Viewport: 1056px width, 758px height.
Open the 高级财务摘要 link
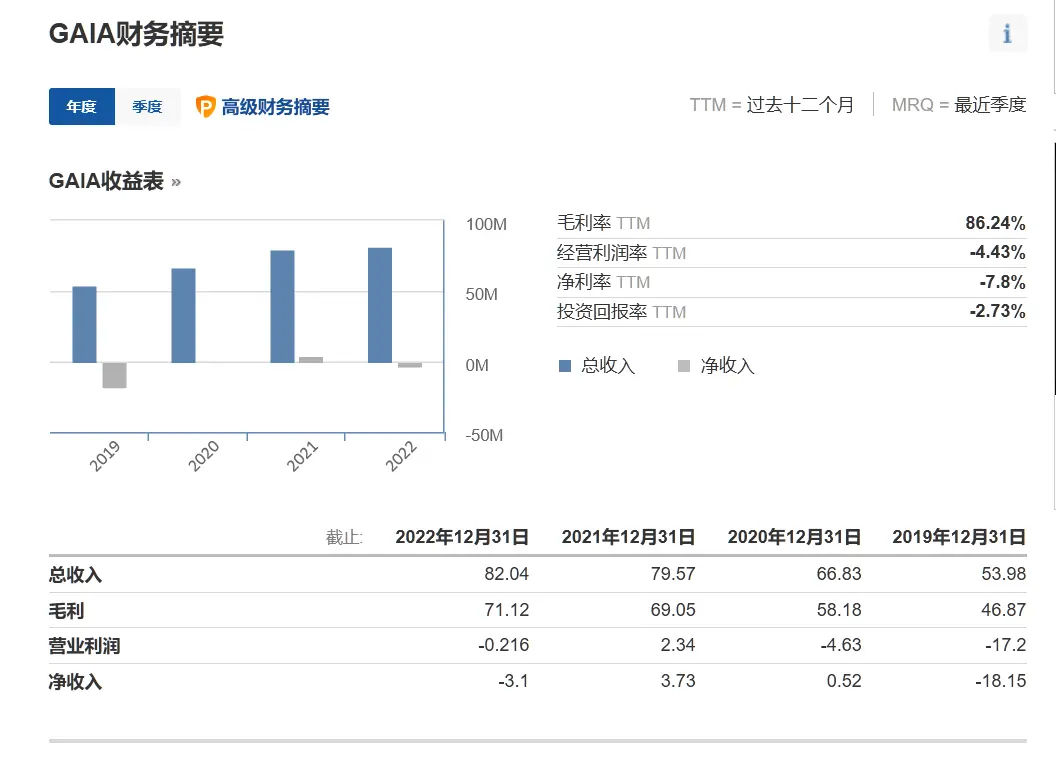[275, 106]
